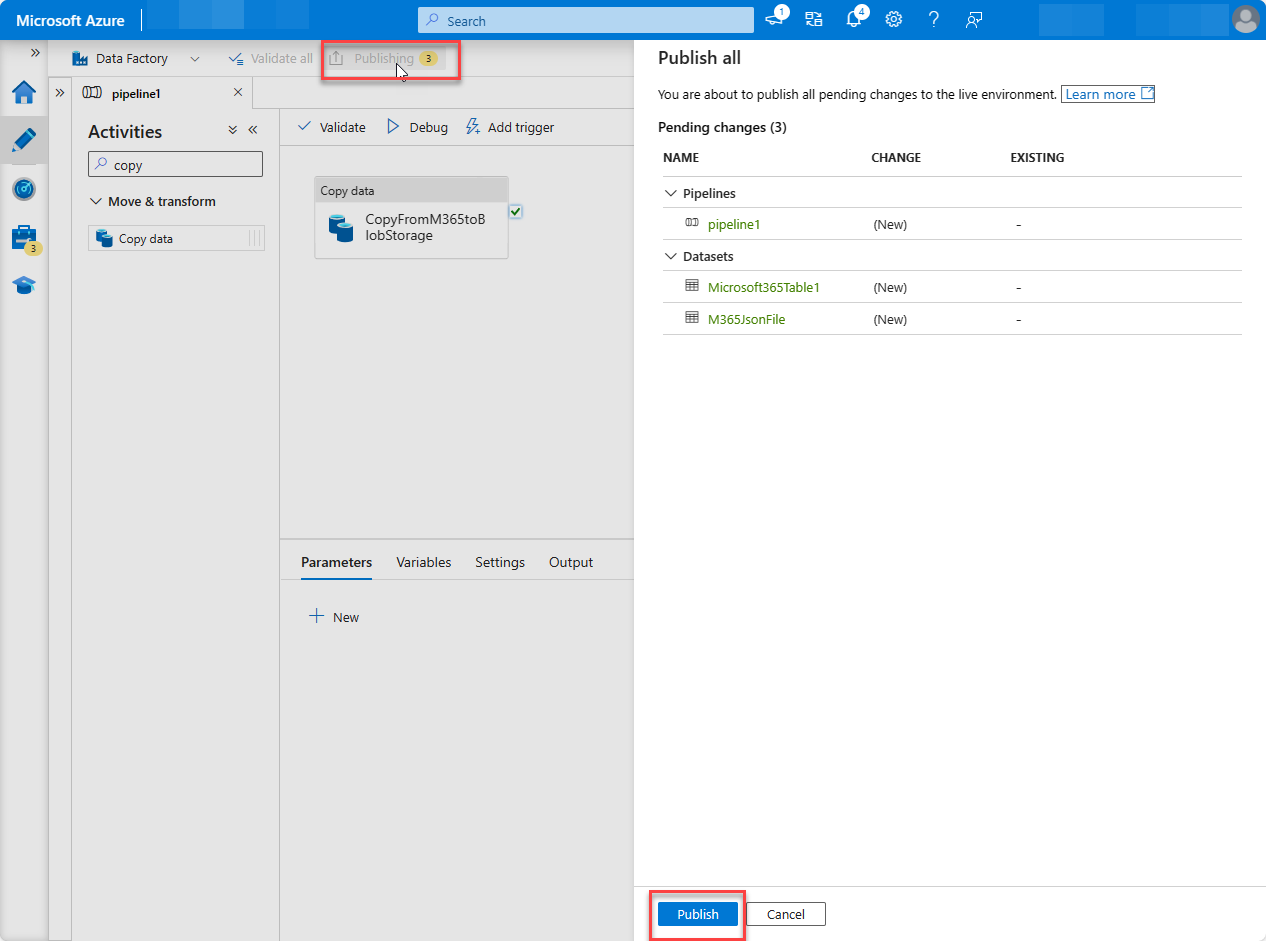Open the Monitor view from the sidebar
This screenshot has height=941, width=1266.
[24, 189]
